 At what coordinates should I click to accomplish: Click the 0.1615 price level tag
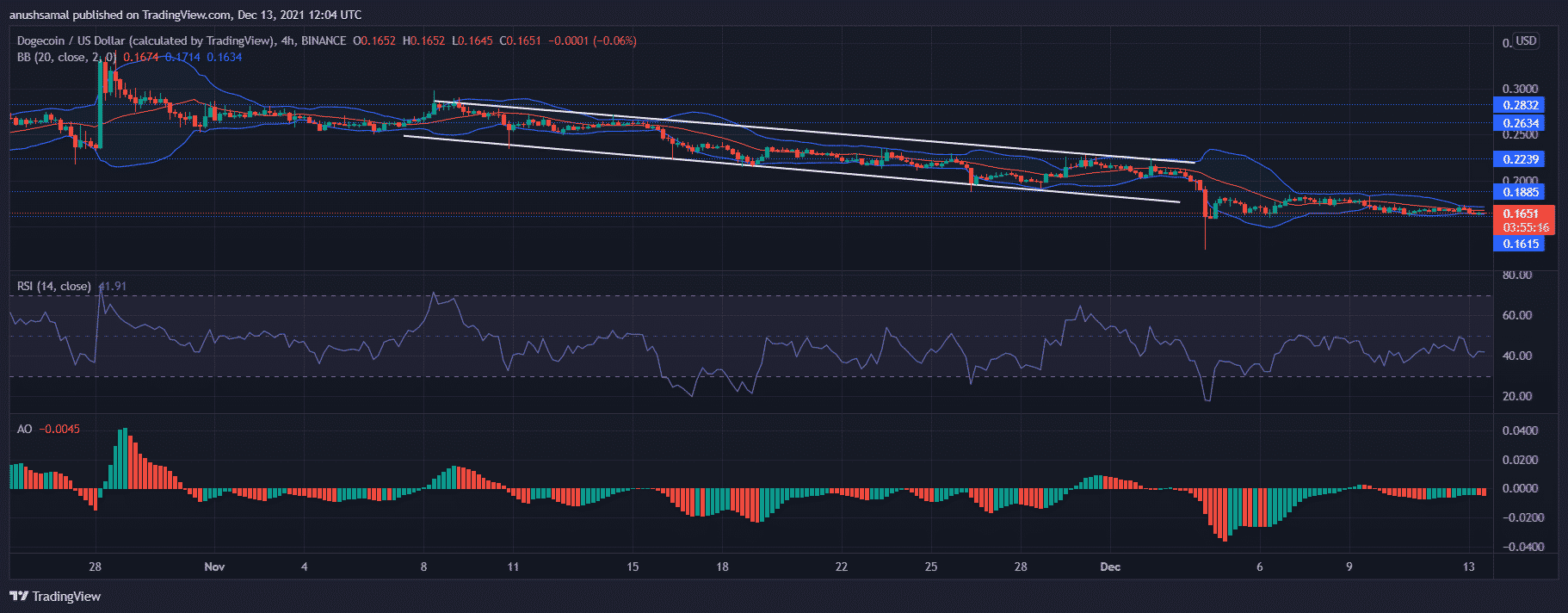pos(1520,244)
